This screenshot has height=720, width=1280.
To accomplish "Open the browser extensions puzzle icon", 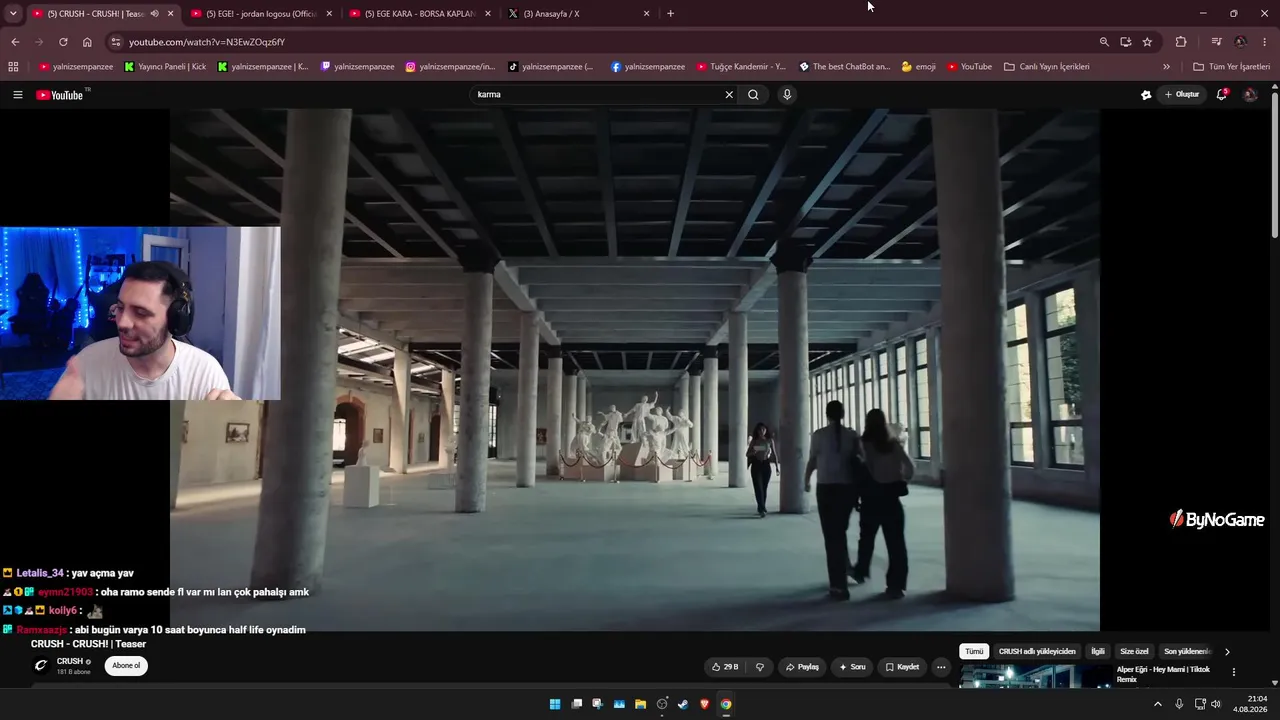I will 1181,42.
